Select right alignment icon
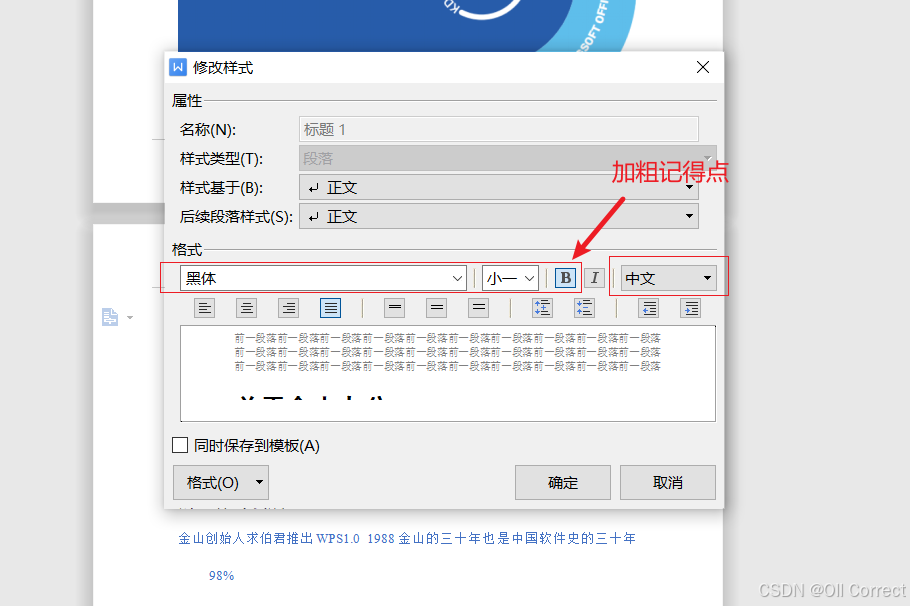The width and height of the screenshot is (910, 606). [288, 308]
